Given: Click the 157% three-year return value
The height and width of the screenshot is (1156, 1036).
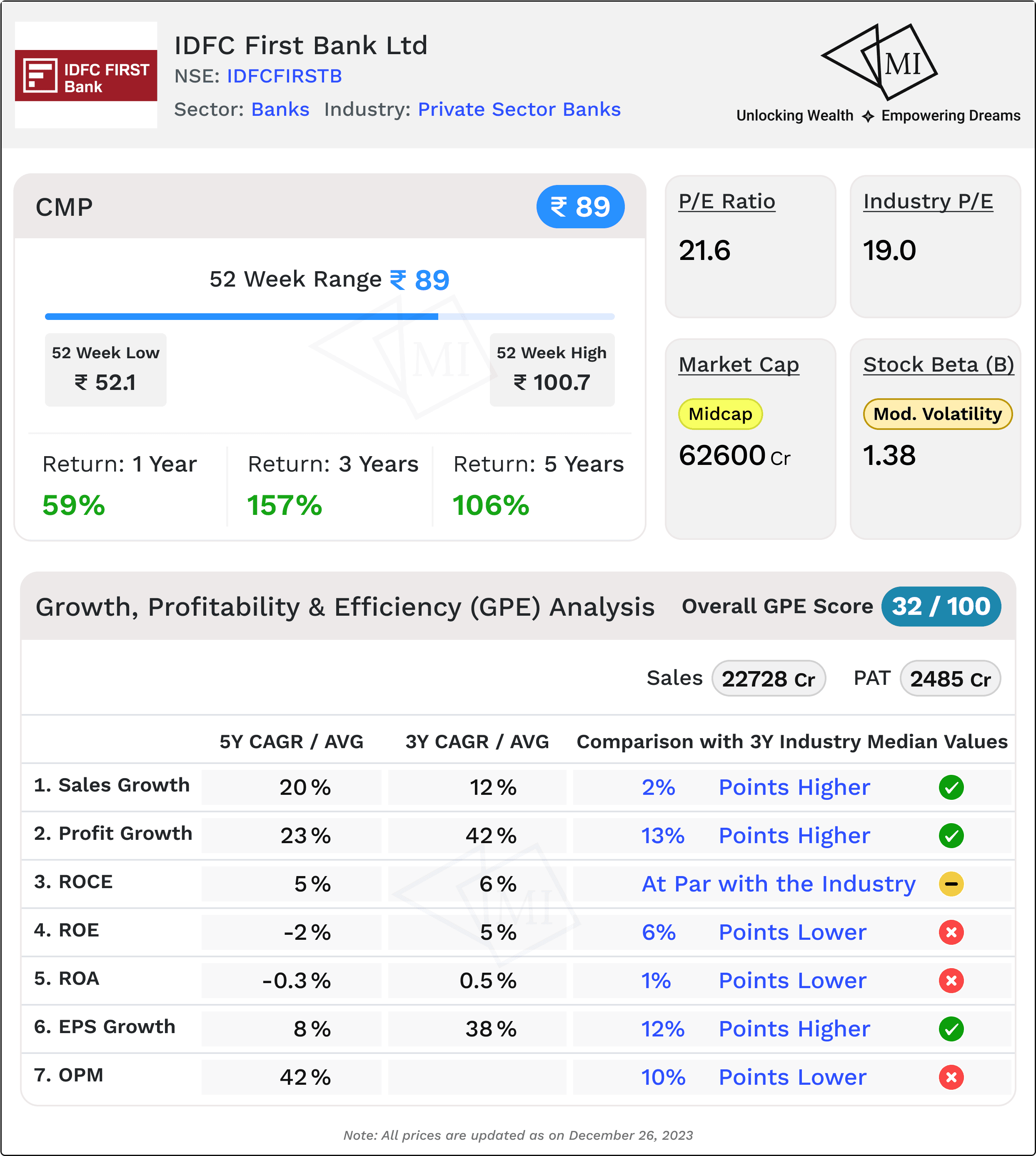Looking at the screenshot, I should click(285, 505).
